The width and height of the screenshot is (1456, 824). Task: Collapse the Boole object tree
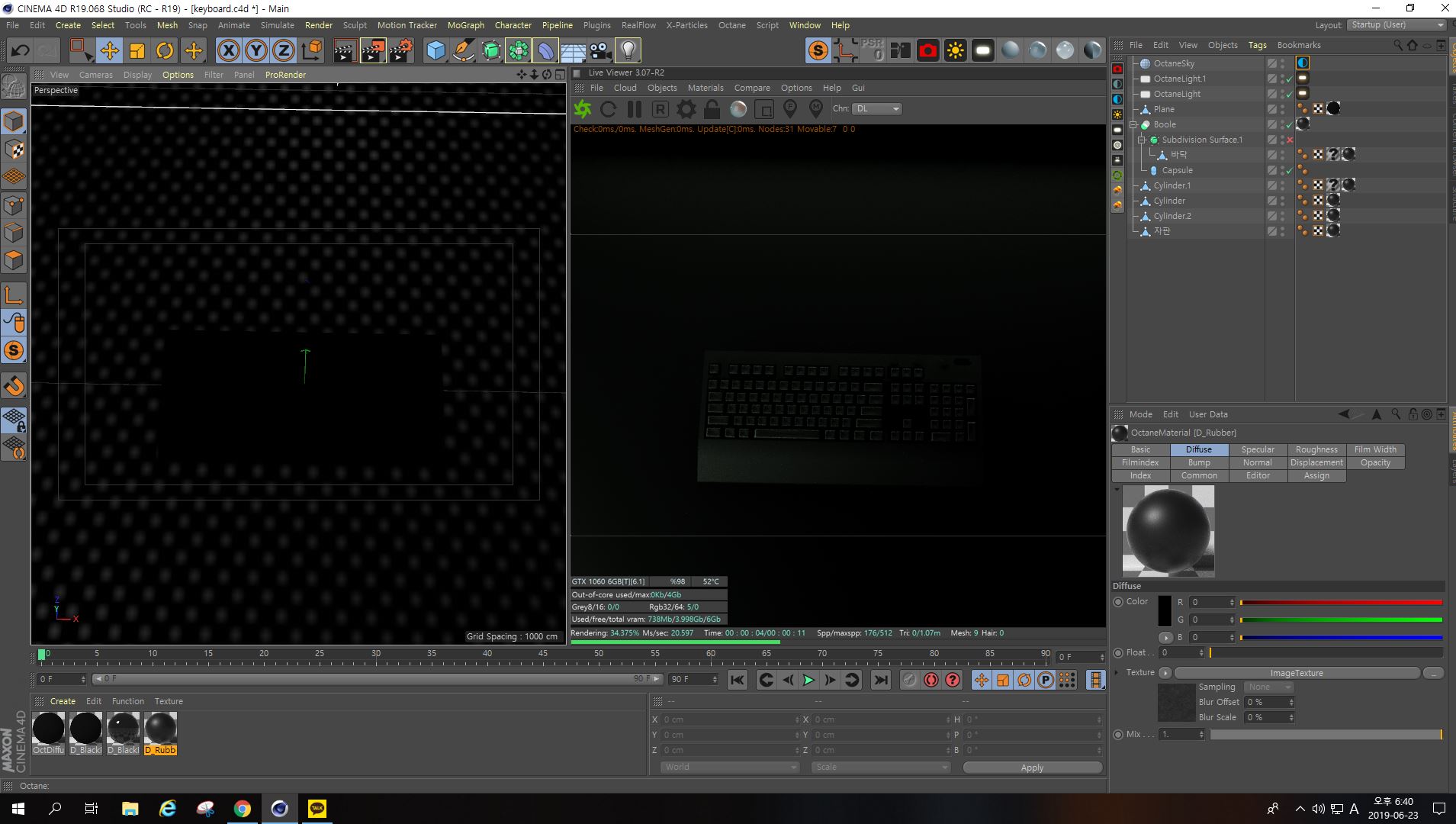coord(1133,124)
